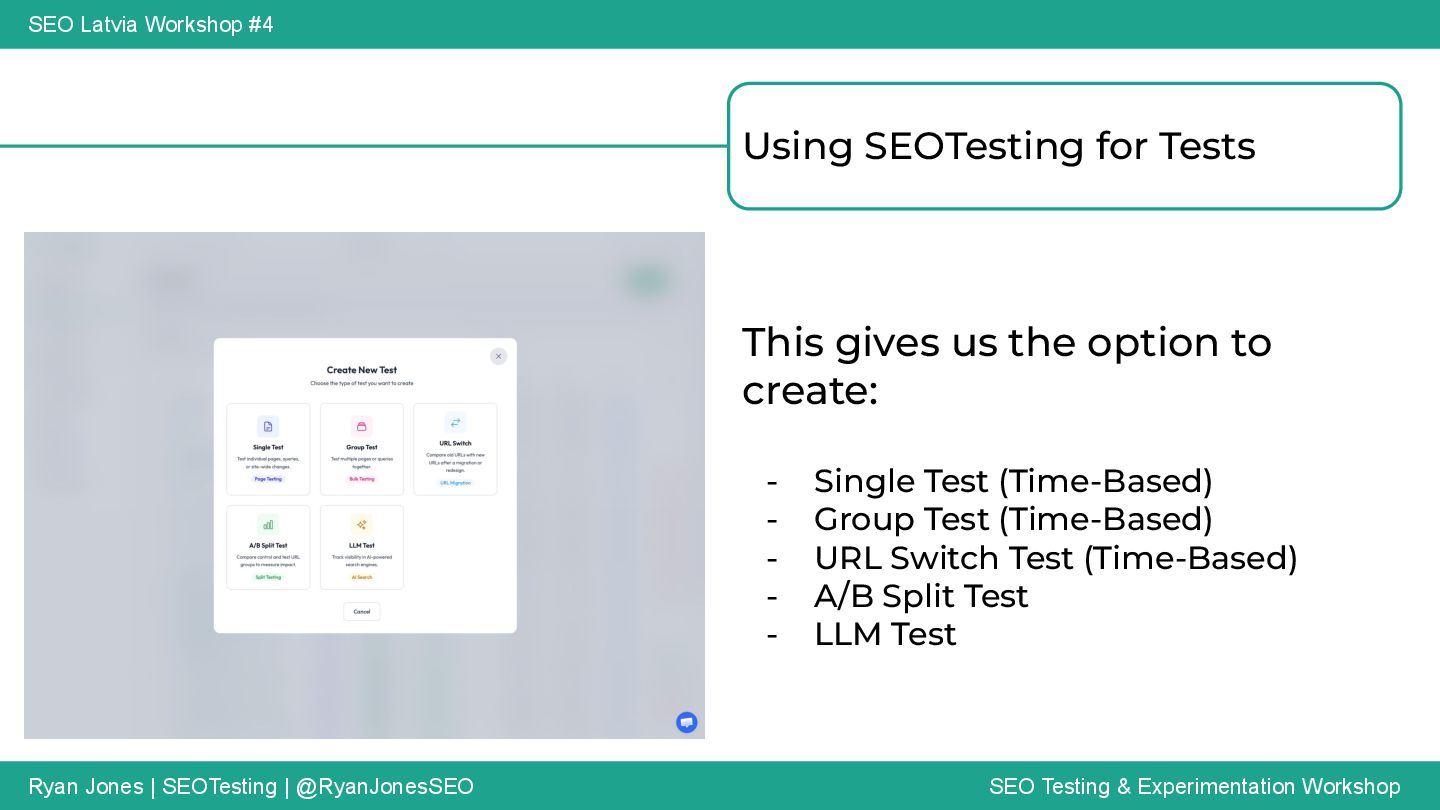Click the 'Compare control and test URL' description
1440x810 pixels.
point(268,561)
